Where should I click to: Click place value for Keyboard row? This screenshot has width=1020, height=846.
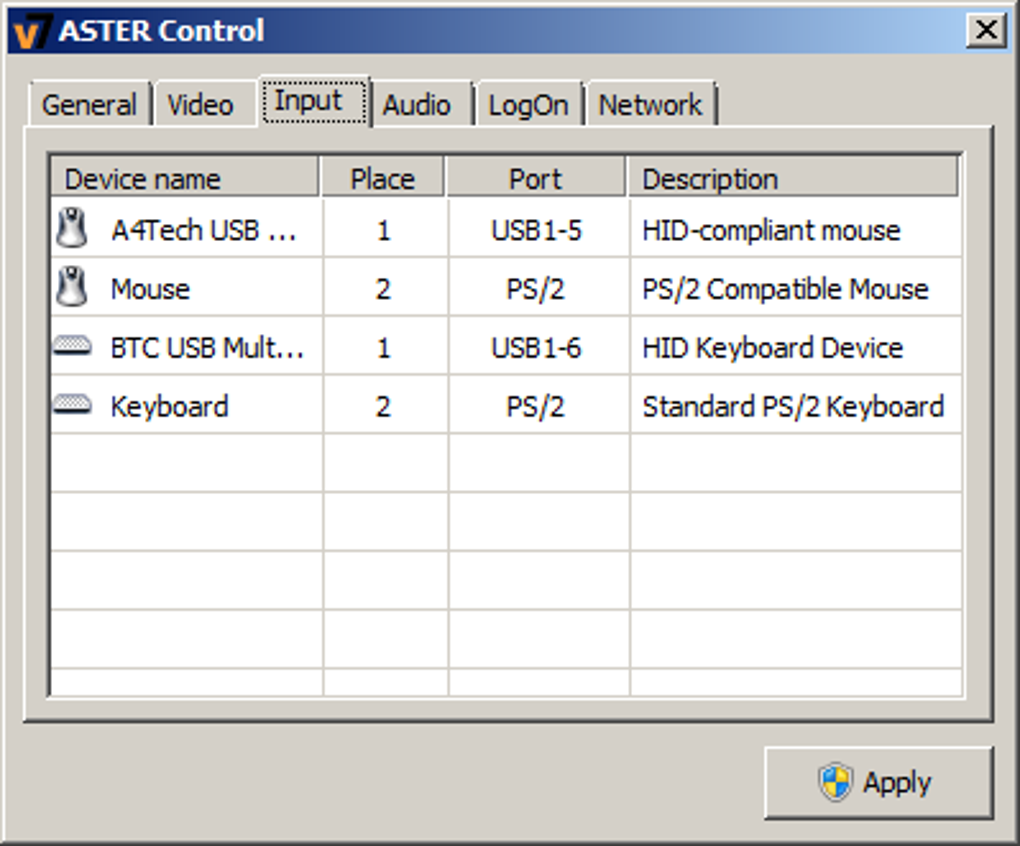(383, 406)
